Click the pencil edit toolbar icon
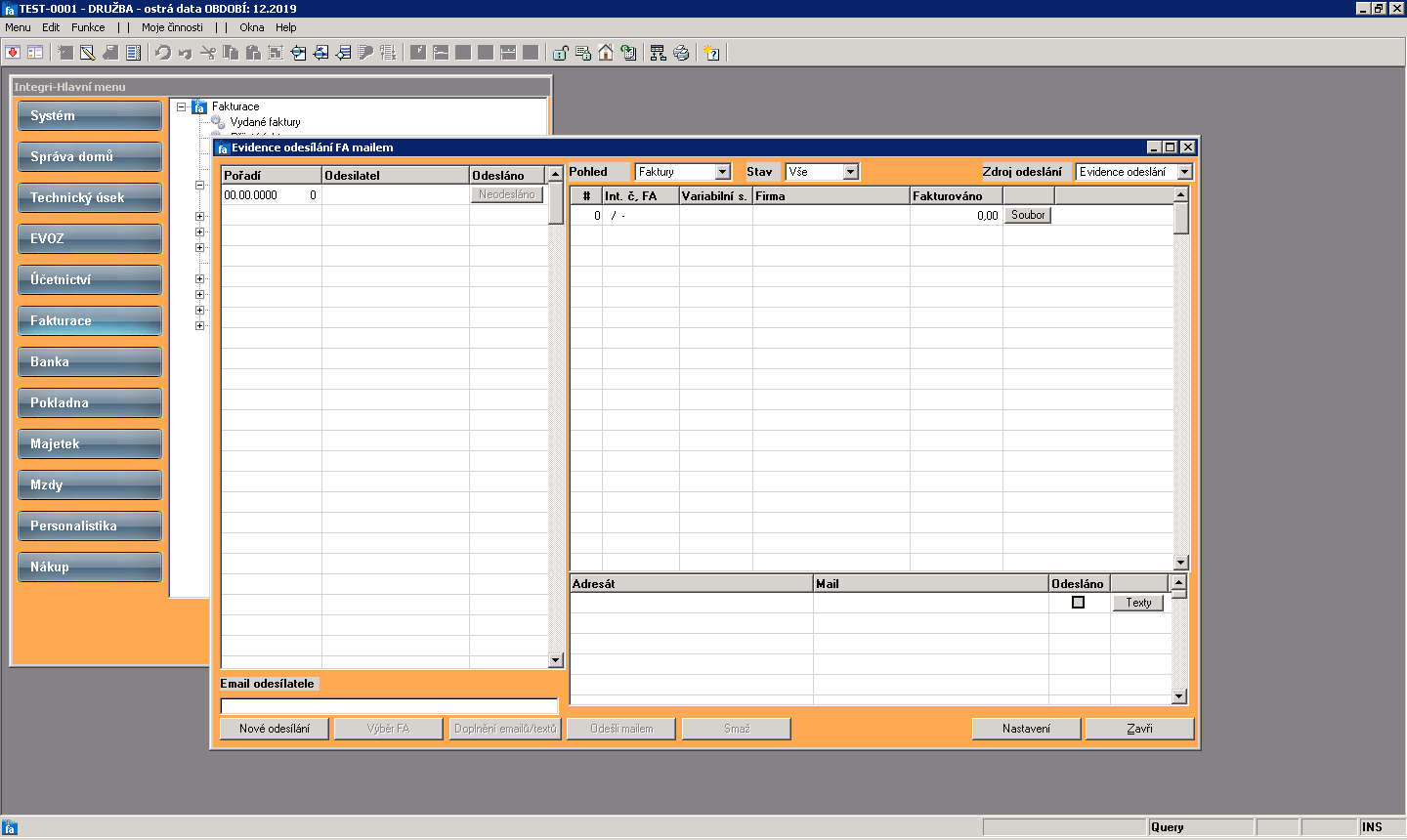Image resolution: width=1407 pixels, height=840 pixels. [87, 53]
